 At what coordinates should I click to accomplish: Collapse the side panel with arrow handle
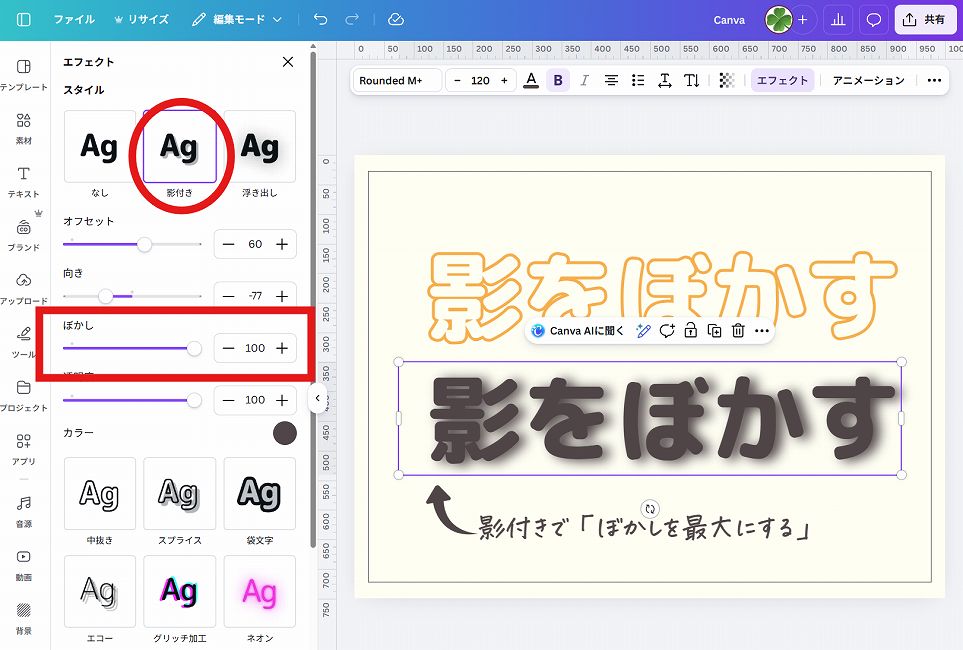pyautogui.click(x=318, y=398)
